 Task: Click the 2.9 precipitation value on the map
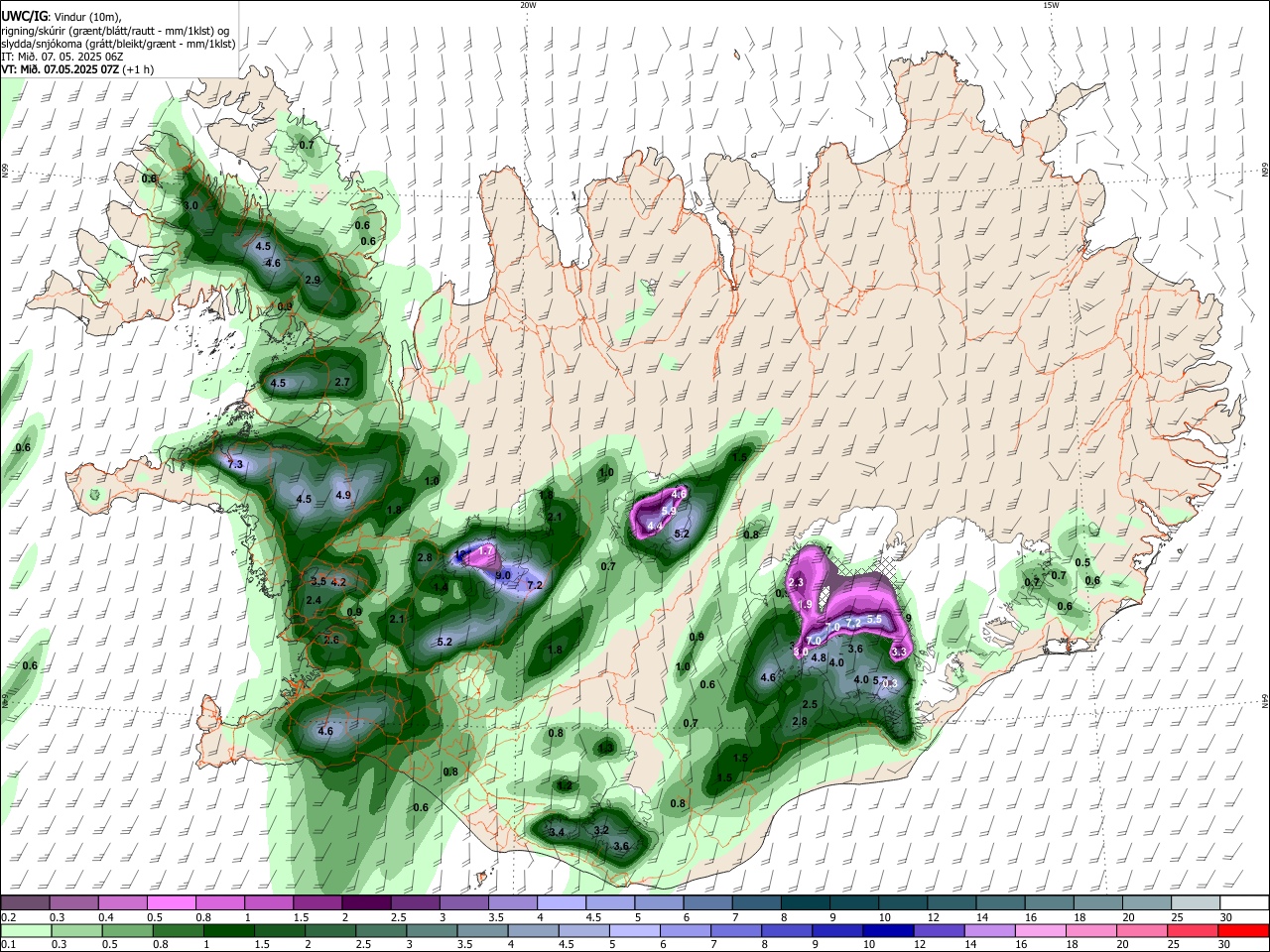[313, 280]
